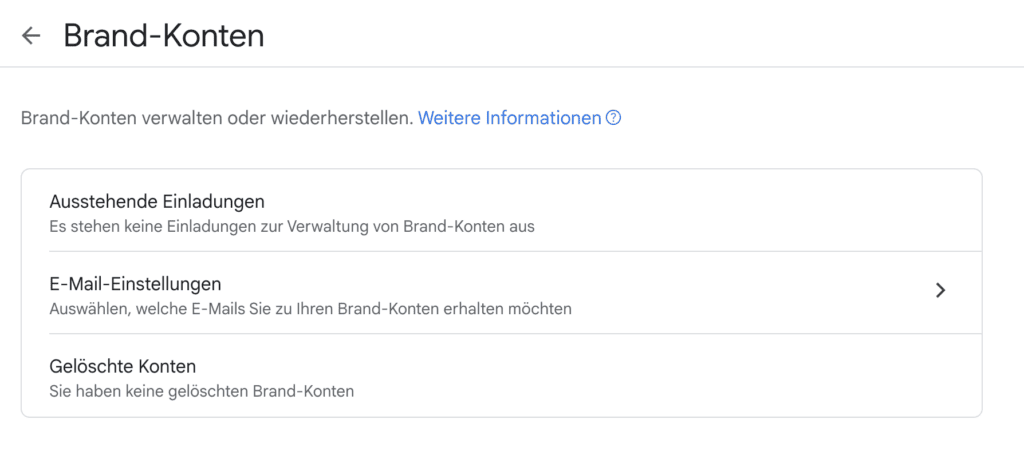Screen dimensions: 1024x451
Task: Click the subtitle "Es stehen keine Einladungen"
Action: (291, 226)
